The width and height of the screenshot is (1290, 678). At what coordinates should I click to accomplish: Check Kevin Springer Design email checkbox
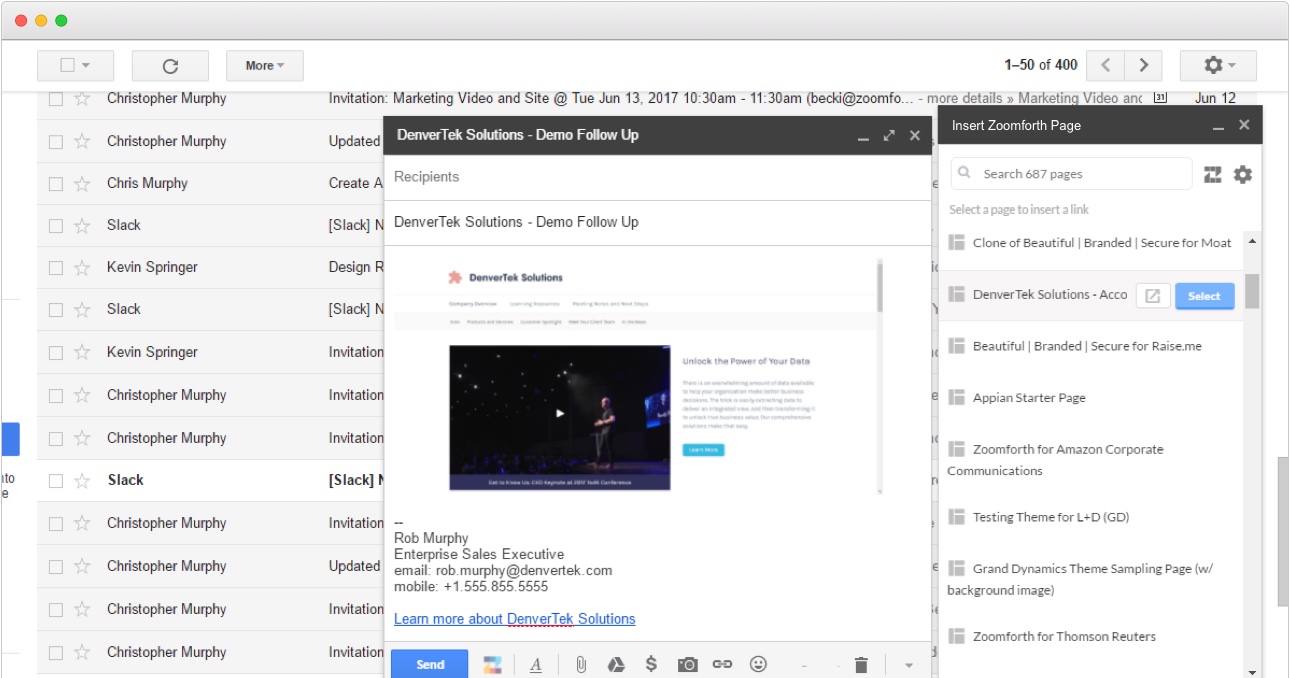[x=56, y=268]
